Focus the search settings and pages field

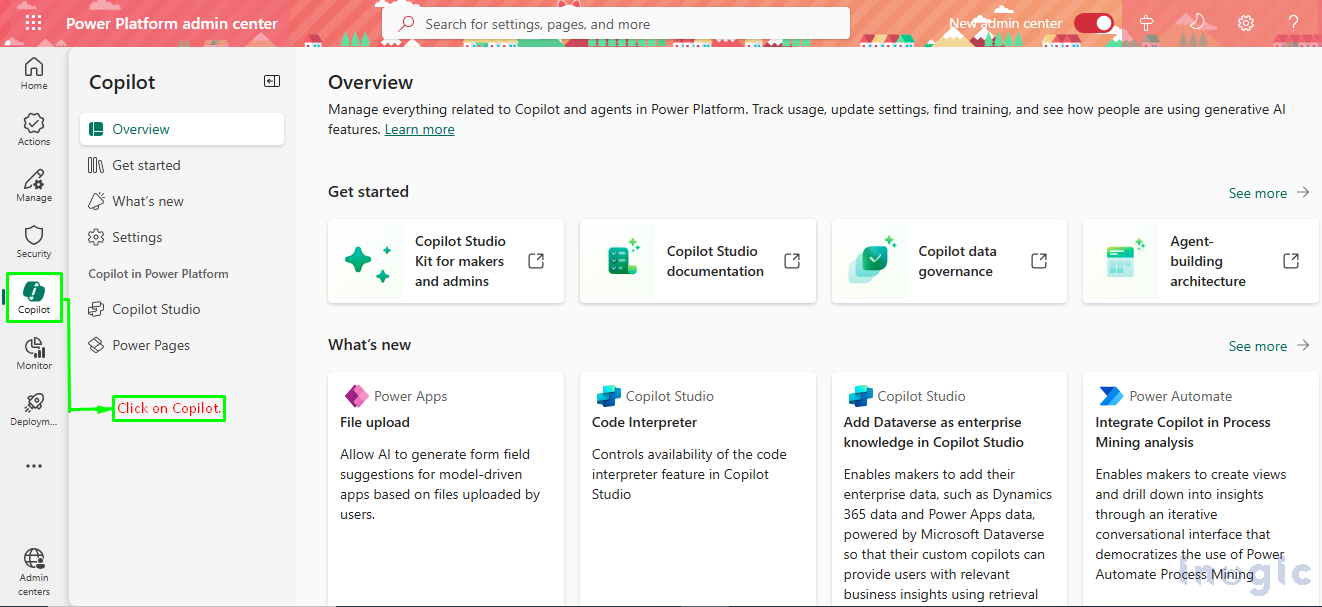616,23
